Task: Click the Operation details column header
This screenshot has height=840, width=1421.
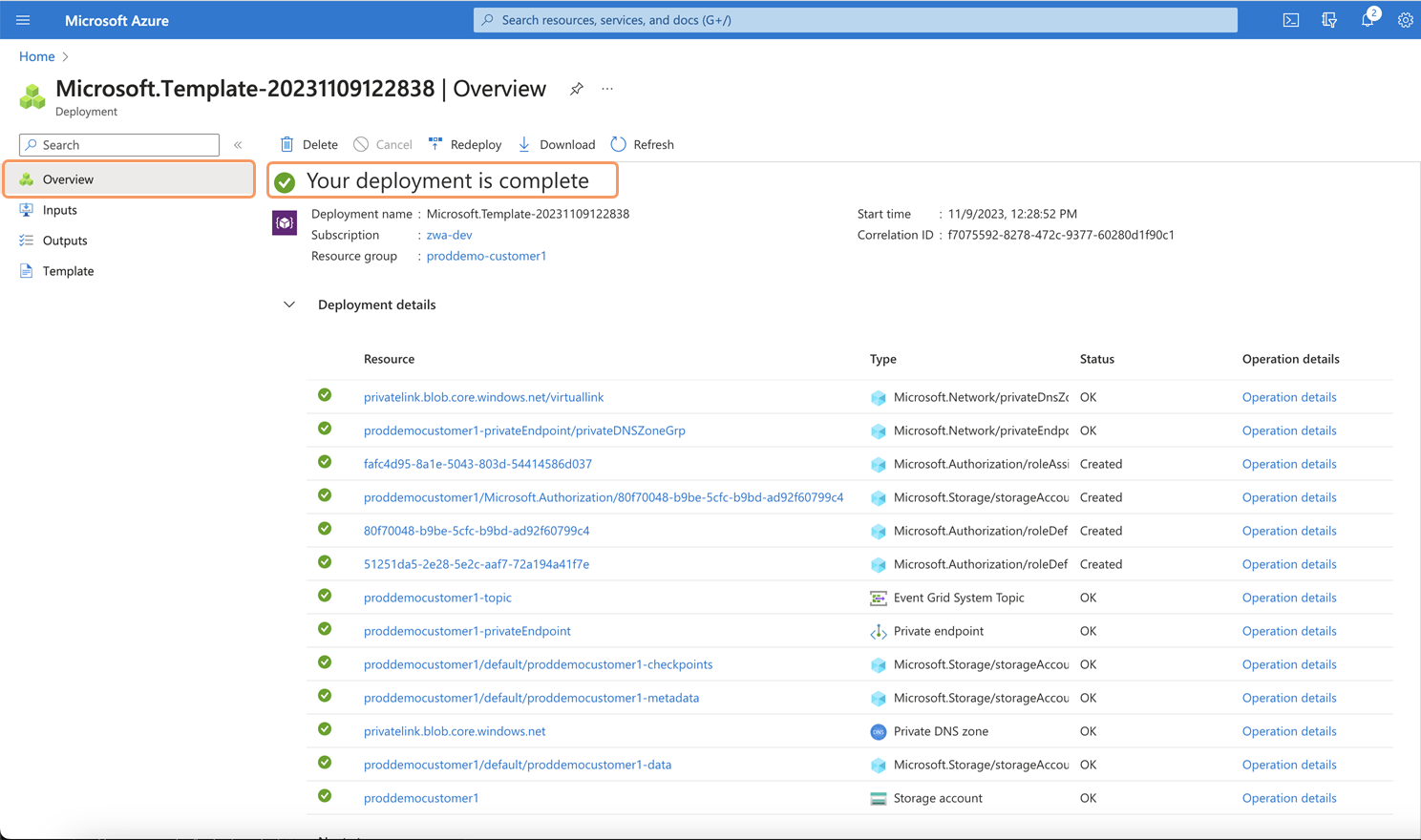Action: pyautogui.click(x=1291, y=359)
